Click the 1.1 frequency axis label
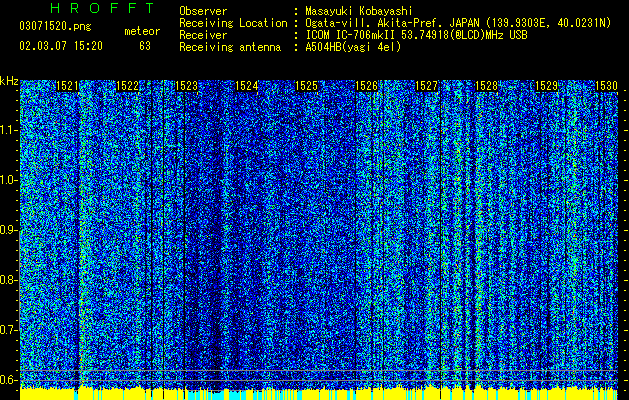This screenshot has height=400, width=629. (x=9, y=130)
